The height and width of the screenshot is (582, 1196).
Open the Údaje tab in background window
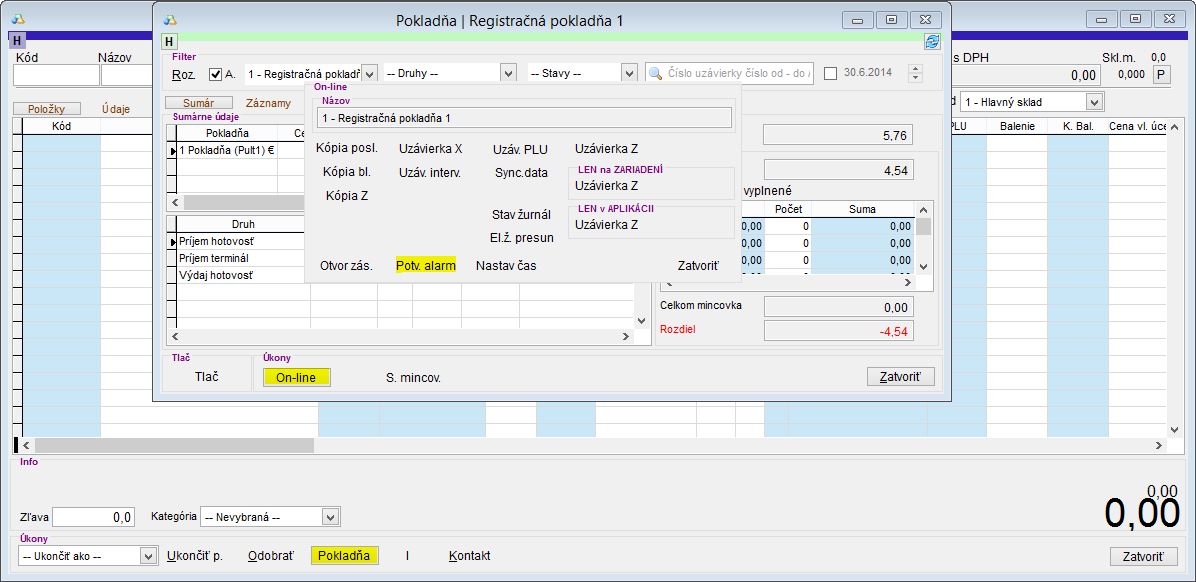click(116, 109)
